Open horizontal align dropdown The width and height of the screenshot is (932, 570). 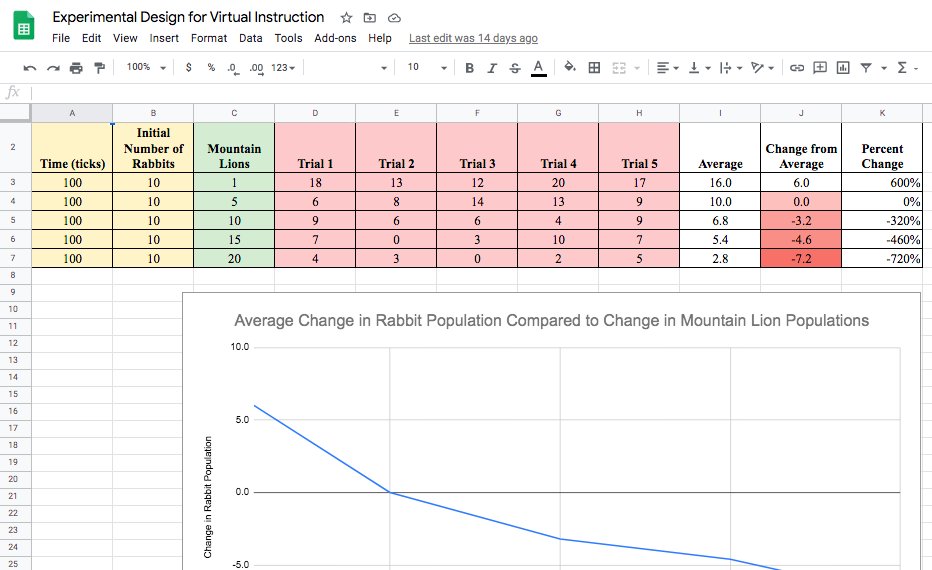coord(667,68)
